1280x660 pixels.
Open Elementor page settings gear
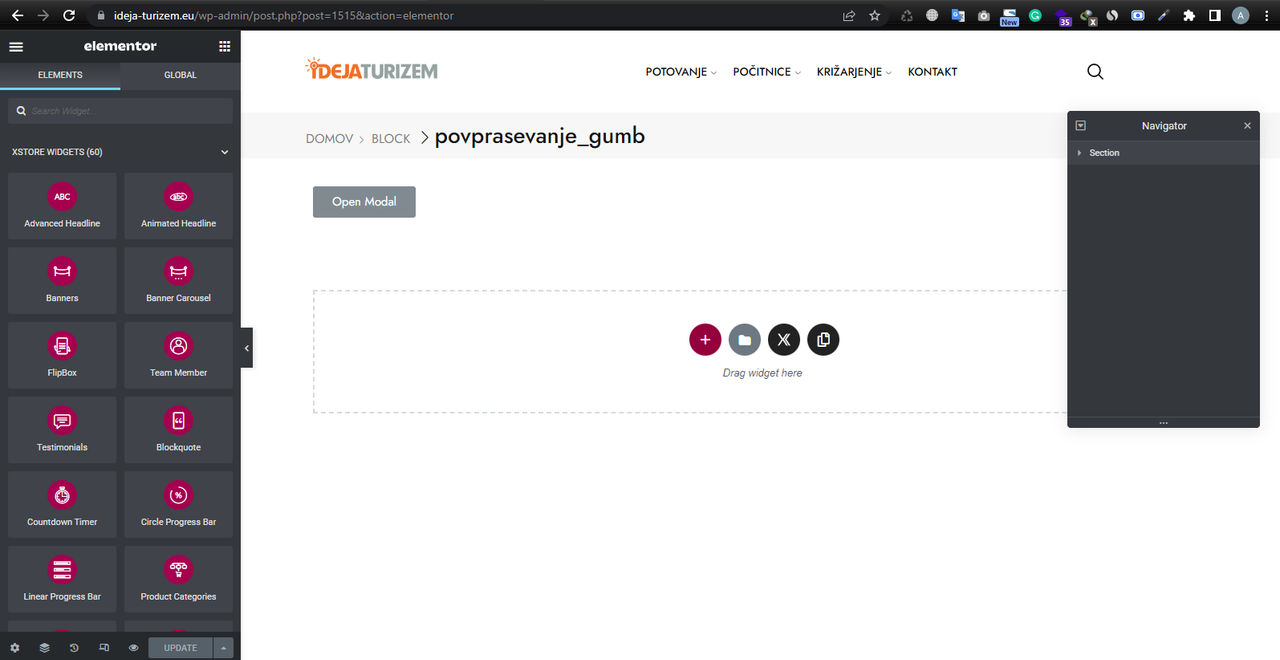point(15,648)
